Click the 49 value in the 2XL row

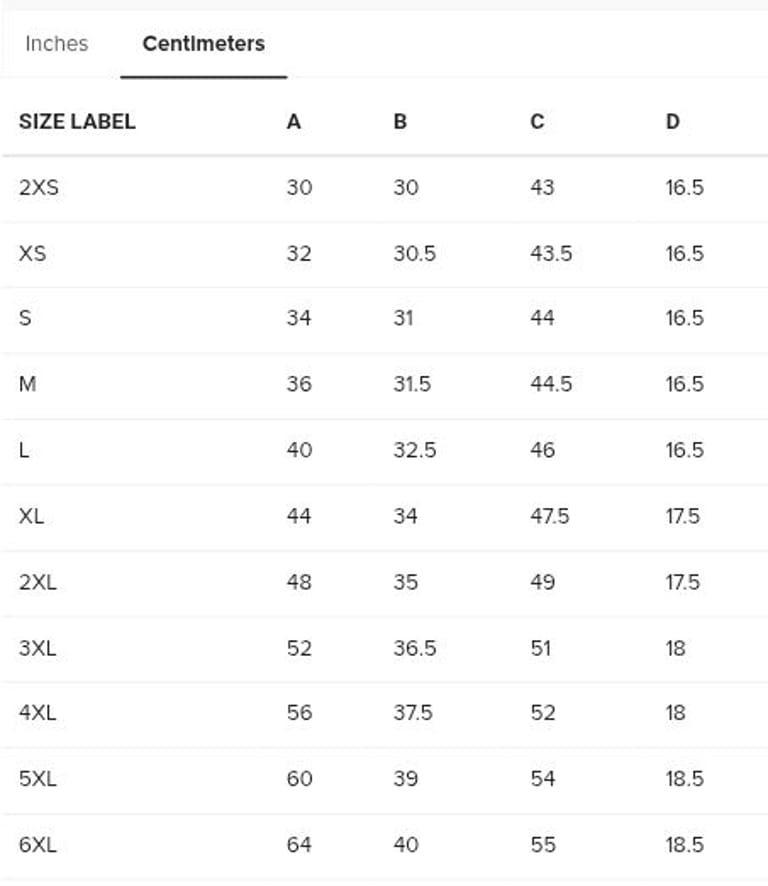tap(542, 582)
